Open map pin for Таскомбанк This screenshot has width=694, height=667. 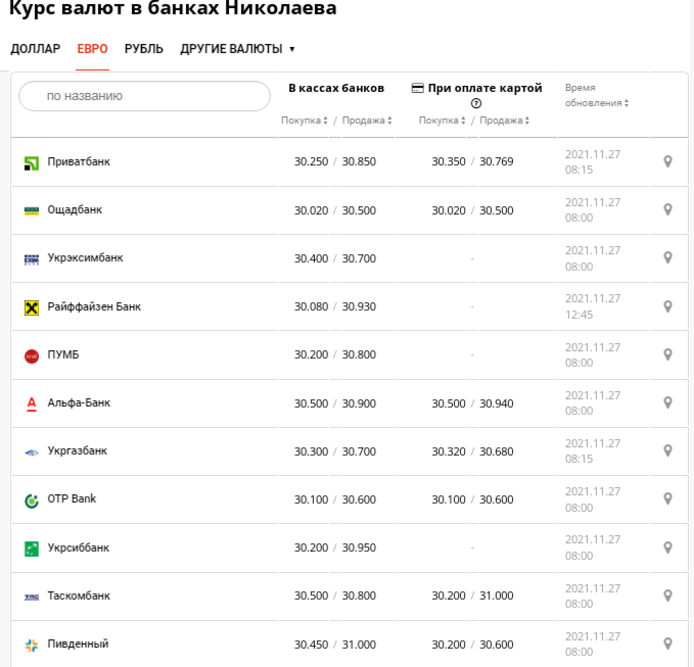(x=667, y=596)
